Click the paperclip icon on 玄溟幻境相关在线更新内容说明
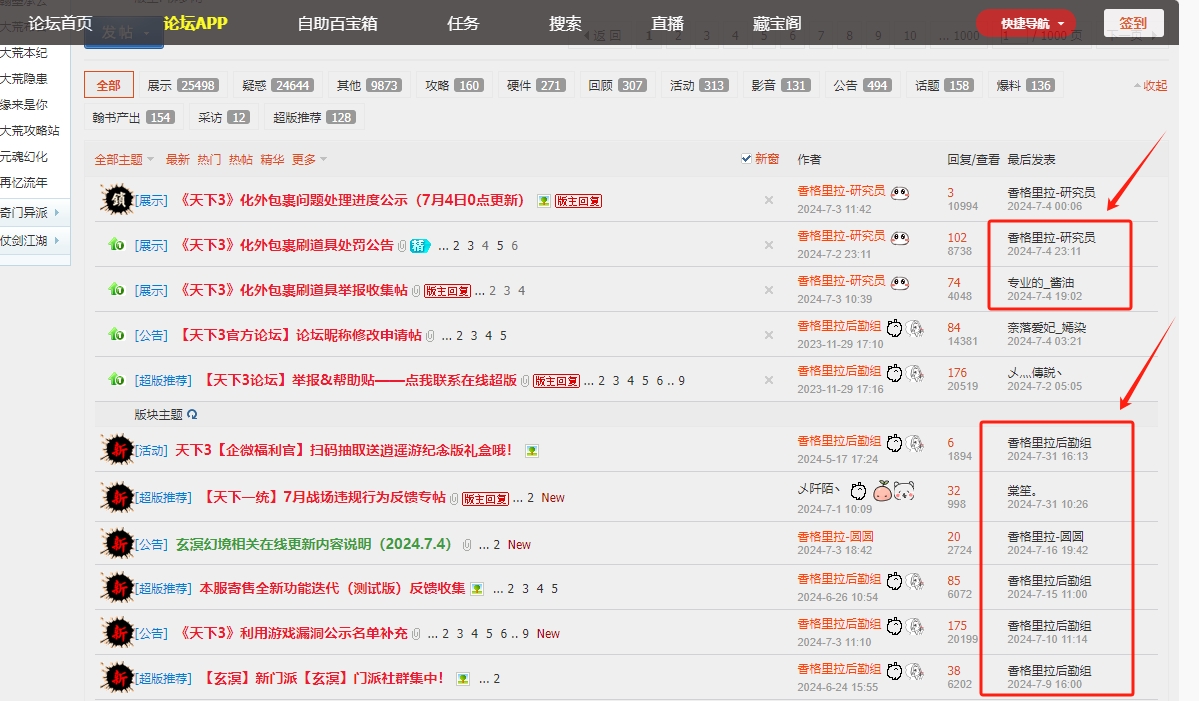This screenshot has height=701, width=1199. [x=467, y=545]
